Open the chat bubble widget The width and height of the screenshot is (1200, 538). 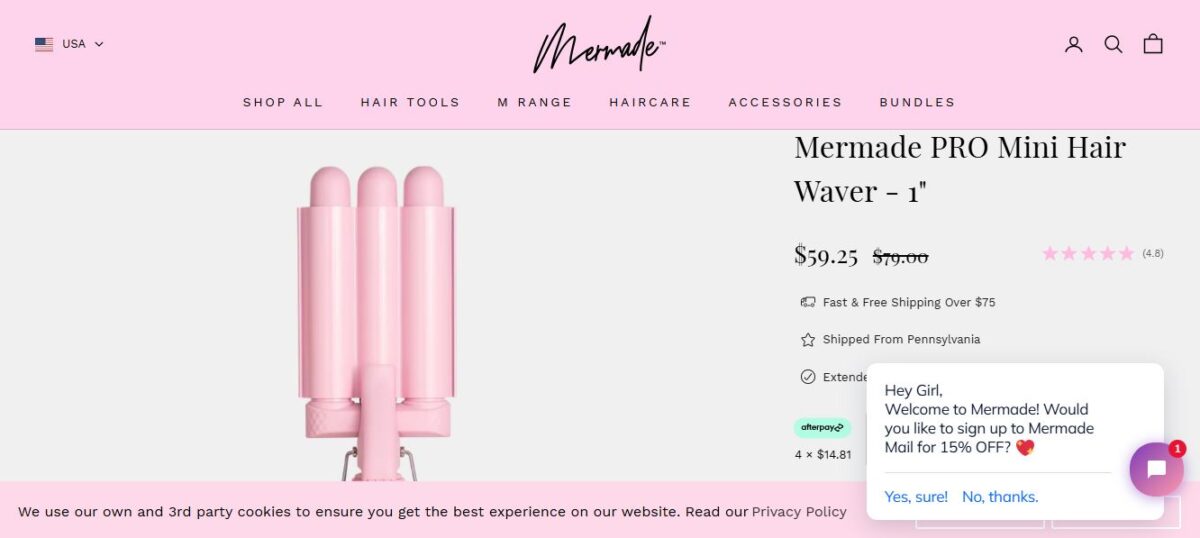[x=1157, y=470]
